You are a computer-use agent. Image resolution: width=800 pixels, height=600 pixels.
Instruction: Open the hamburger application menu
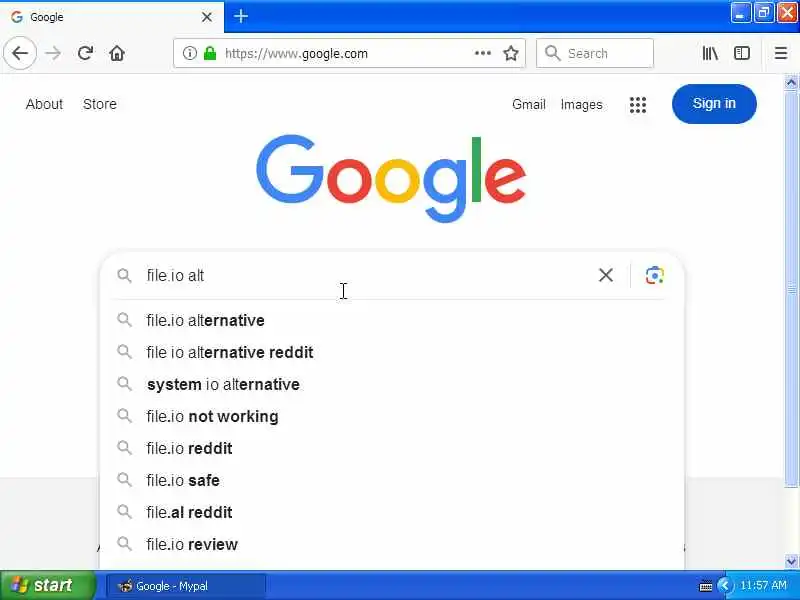pos(781,54)
